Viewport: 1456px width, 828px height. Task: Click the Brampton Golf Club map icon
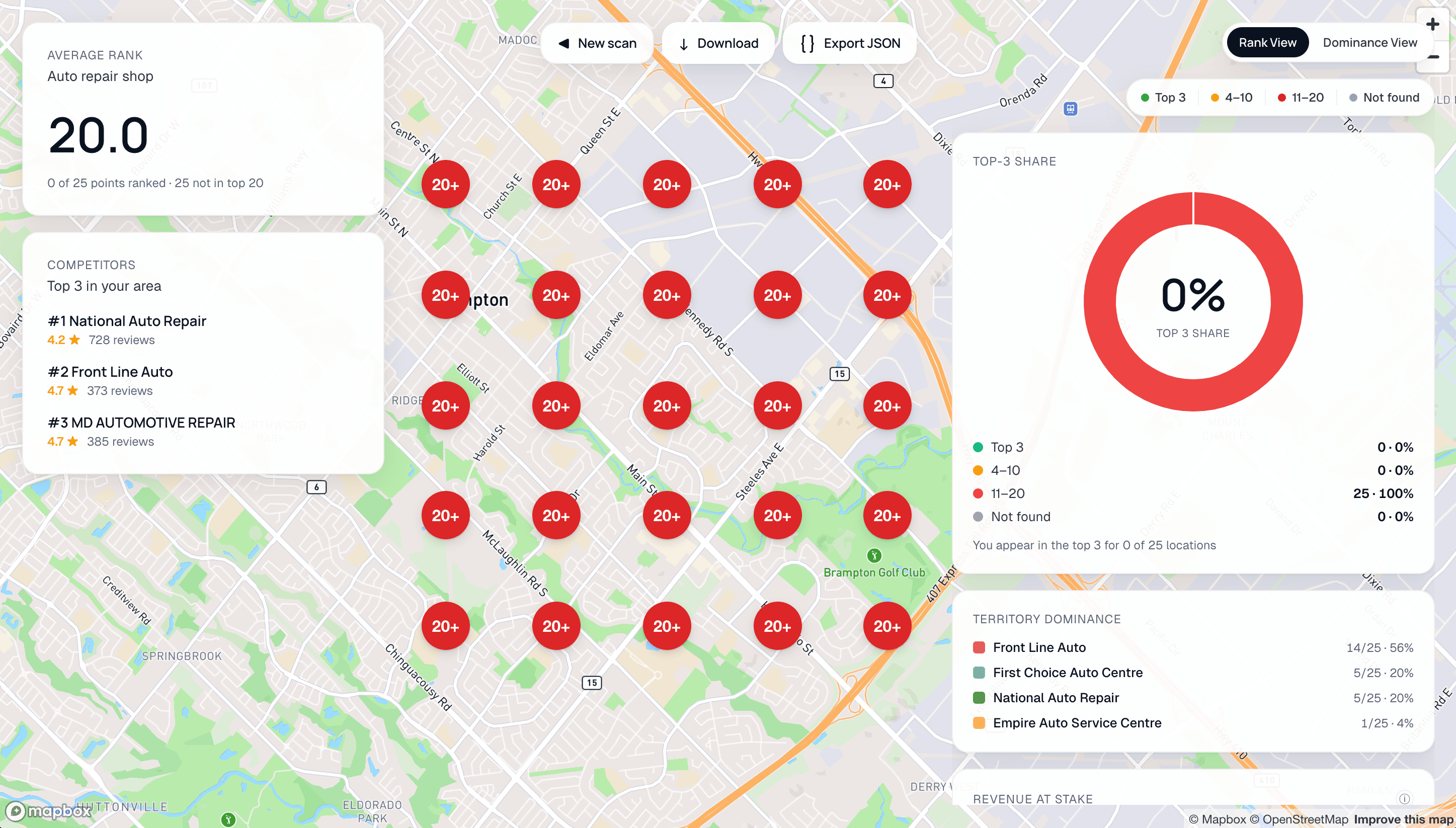click(874, 555)
